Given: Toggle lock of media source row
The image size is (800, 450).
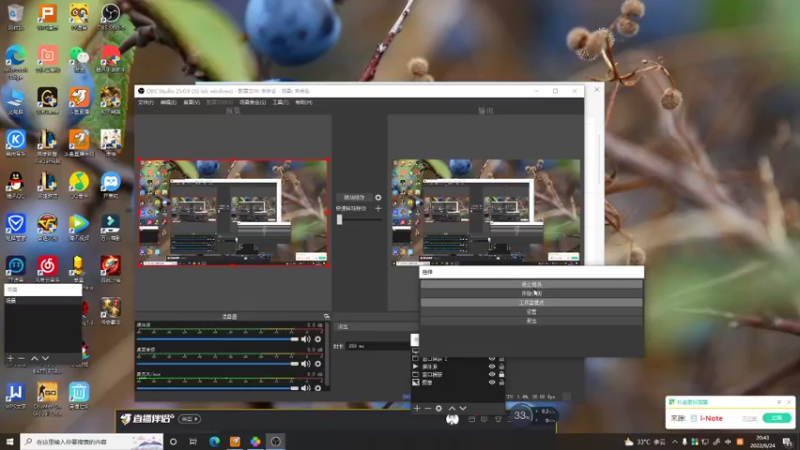Looking at the screenshot, I should pyautogui.click(x=502, y=366).
